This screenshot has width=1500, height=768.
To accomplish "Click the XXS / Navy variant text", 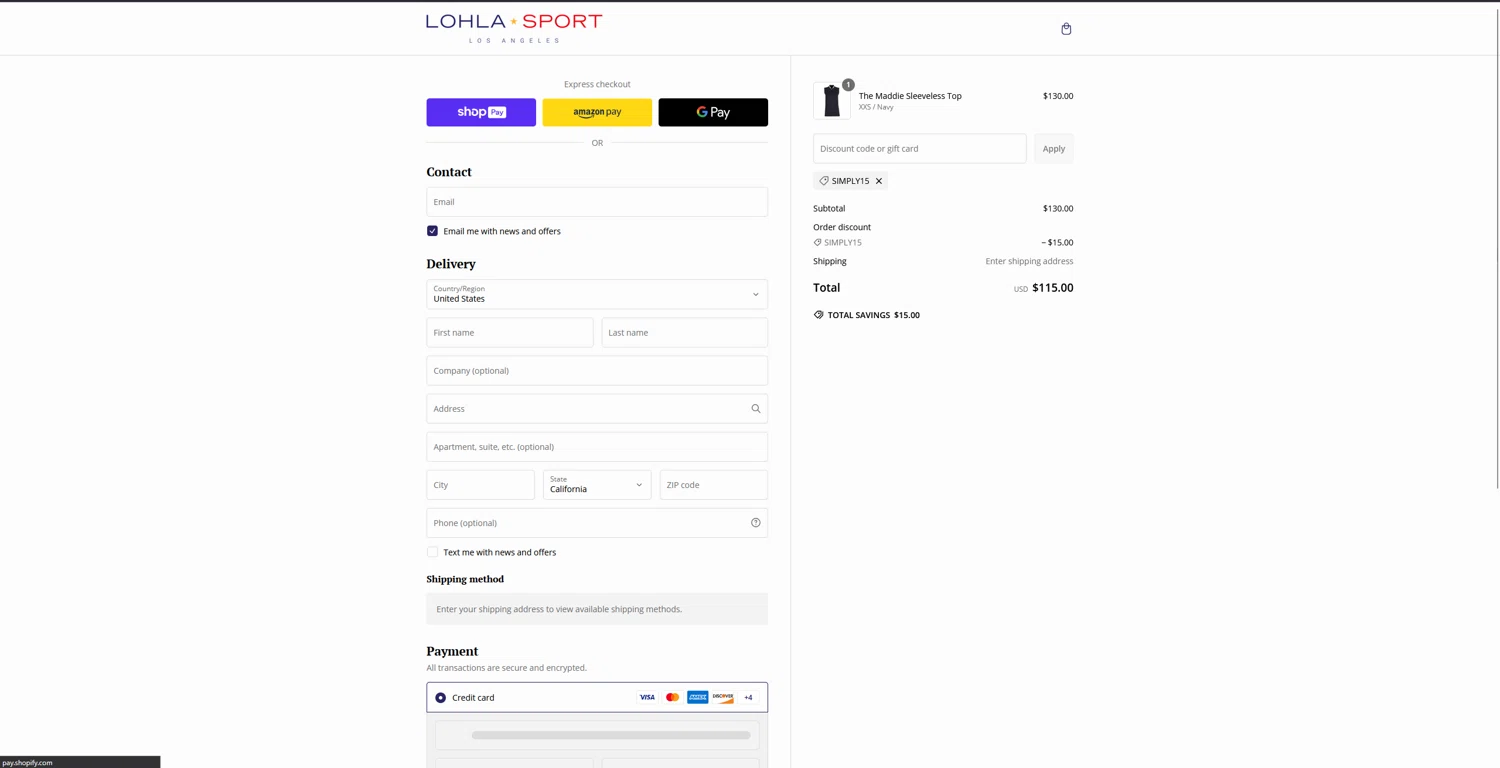I will tap(876, 107).
